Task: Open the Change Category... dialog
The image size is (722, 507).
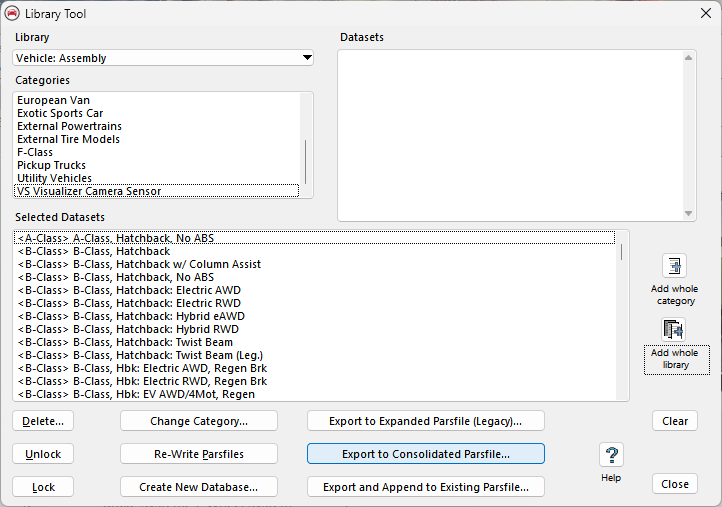Action: tap(199, 421)
